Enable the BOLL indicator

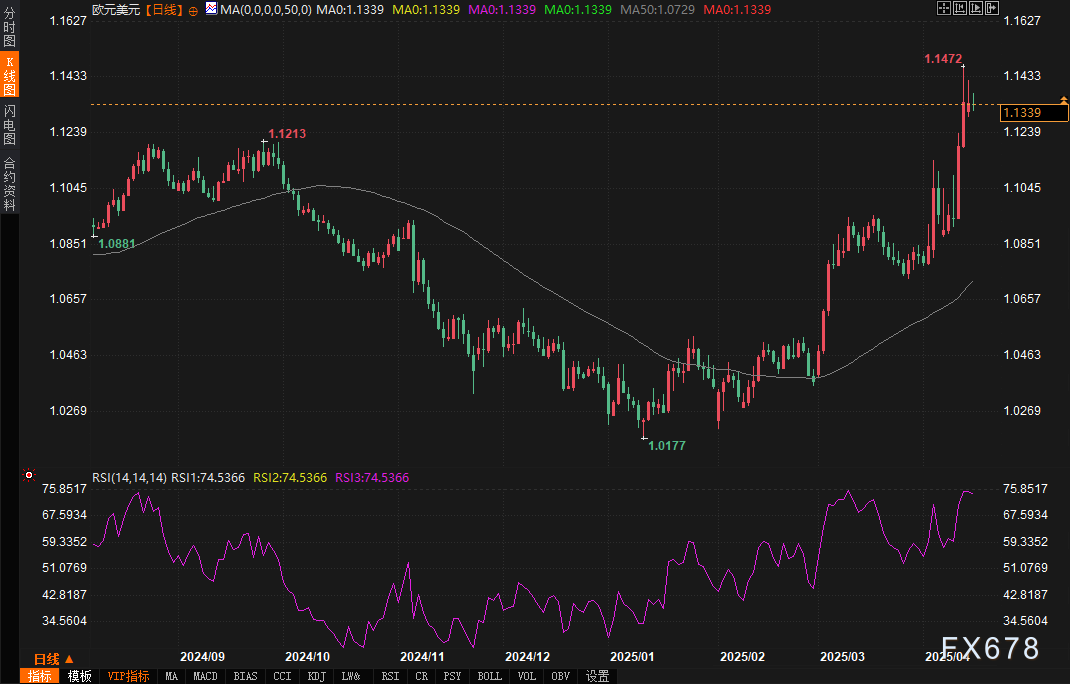pos(489,676)
